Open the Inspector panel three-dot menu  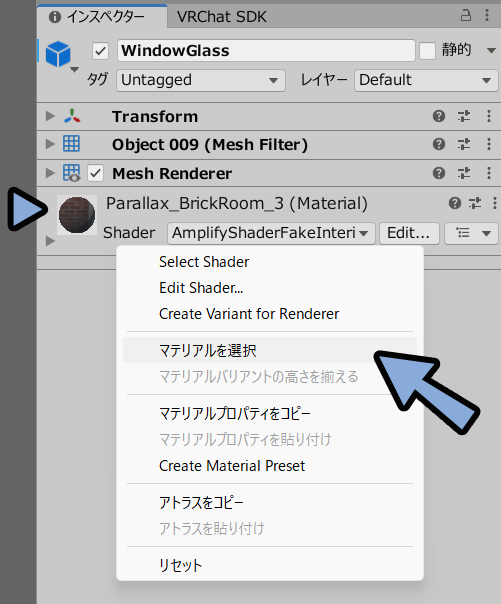point(487,16)
